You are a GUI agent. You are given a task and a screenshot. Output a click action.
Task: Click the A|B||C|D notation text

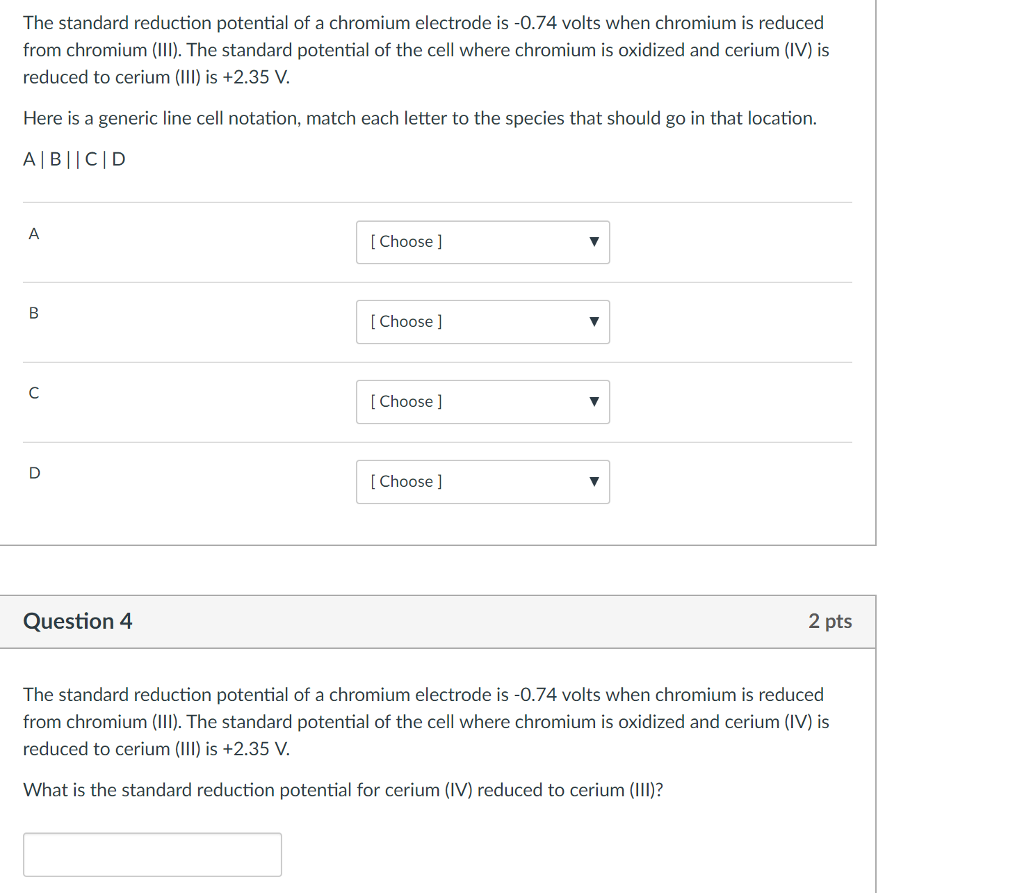[x=75, y=159]
